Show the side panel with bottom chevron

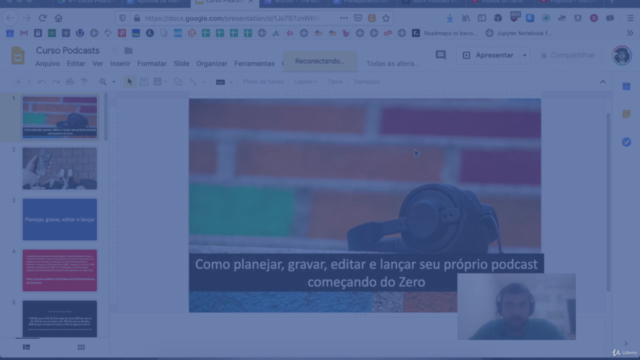pos(626,343)
